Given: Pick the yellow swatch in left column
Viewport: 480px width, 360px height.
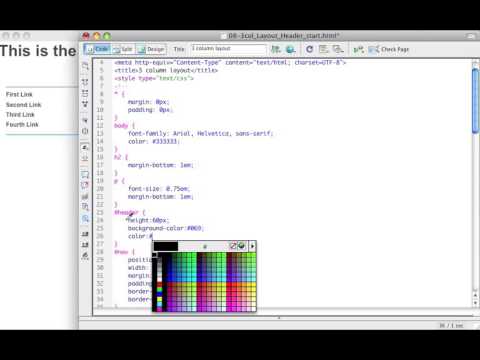Looking at the screenshot, I should click(x=159, y=300).
